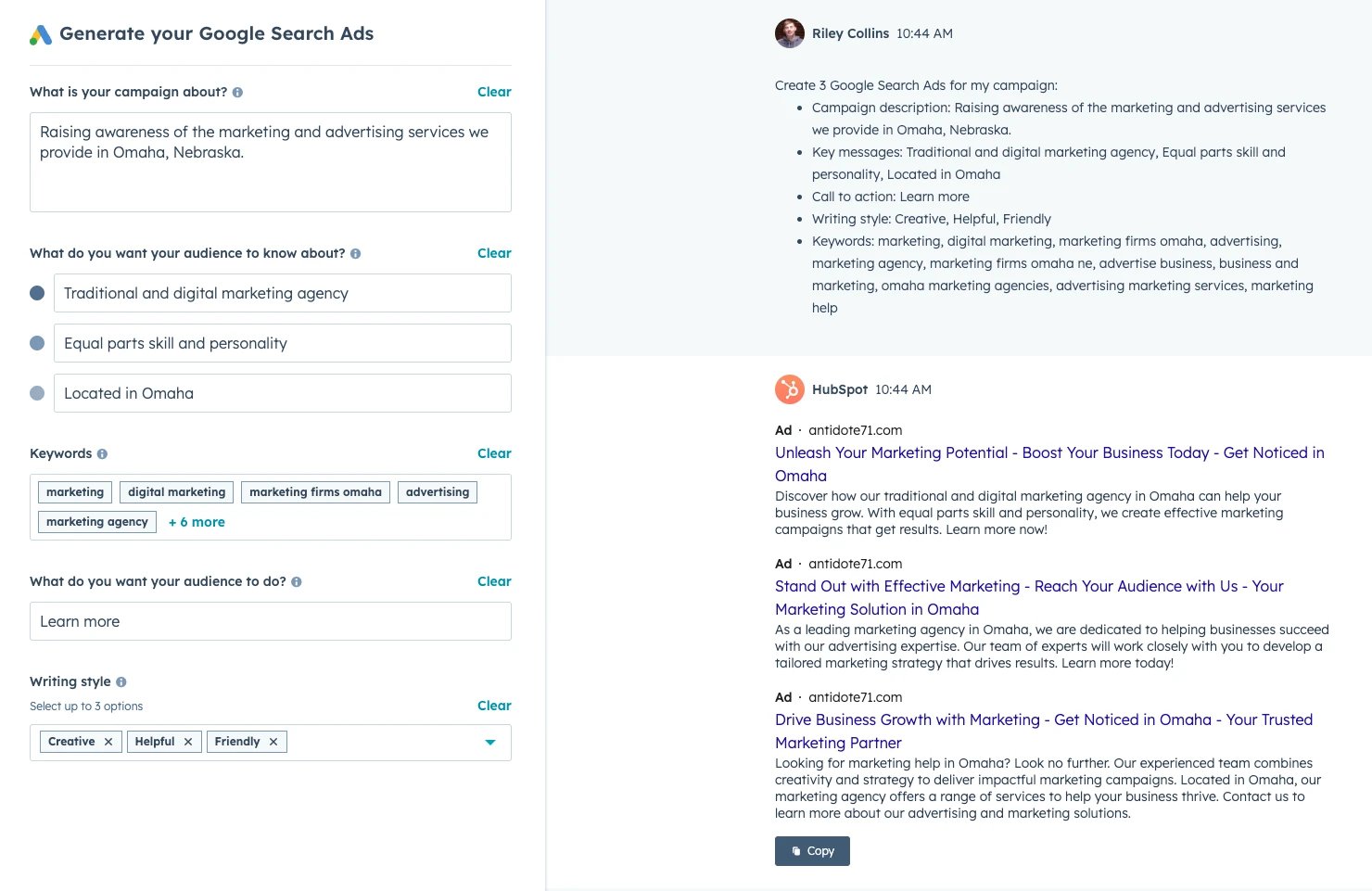Click the Riley Collins sender name
Screen dimensions: 1372x891
tap(850, 33)
